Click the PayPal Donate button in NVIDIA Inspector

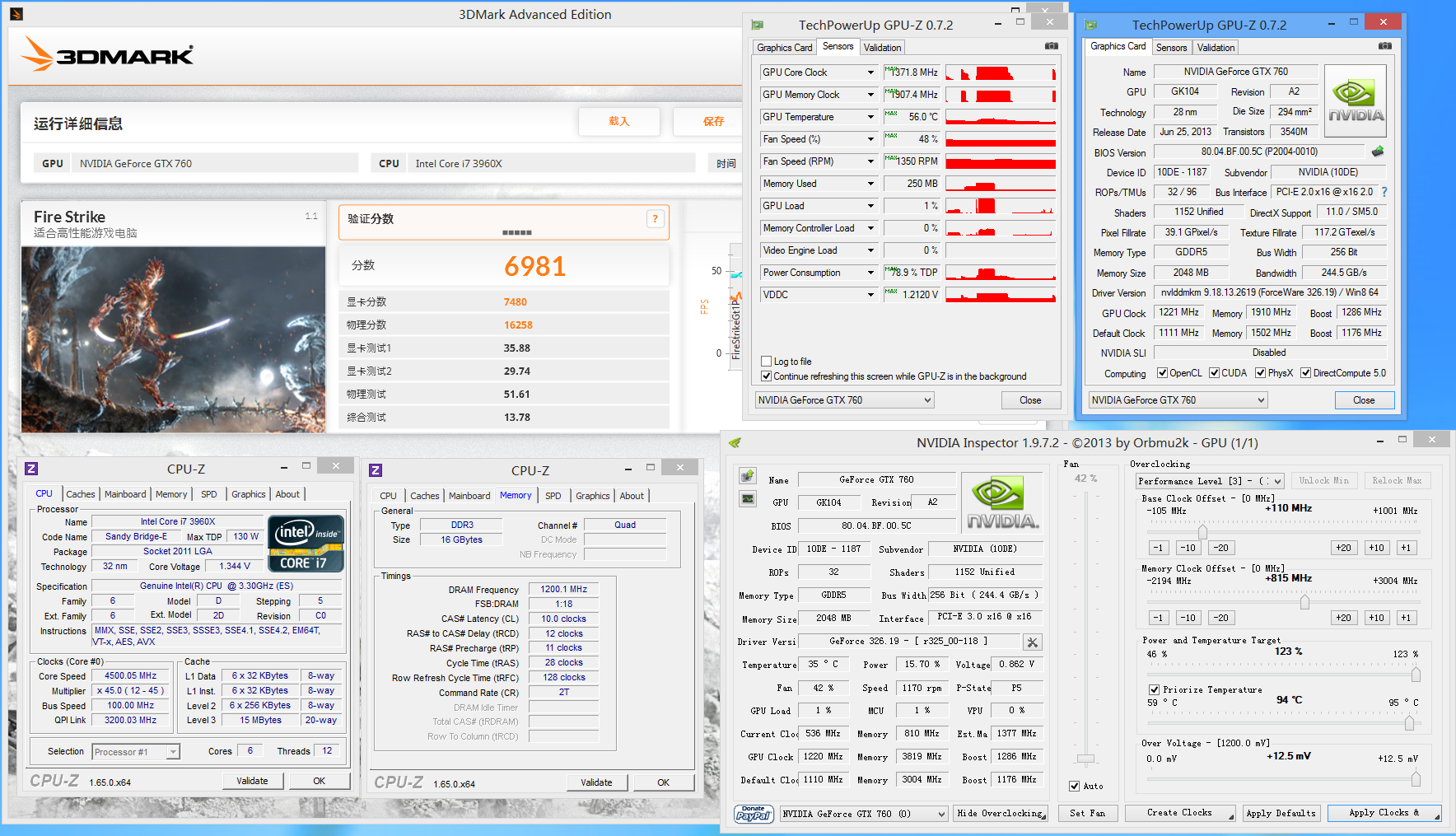tap(753, 814)
